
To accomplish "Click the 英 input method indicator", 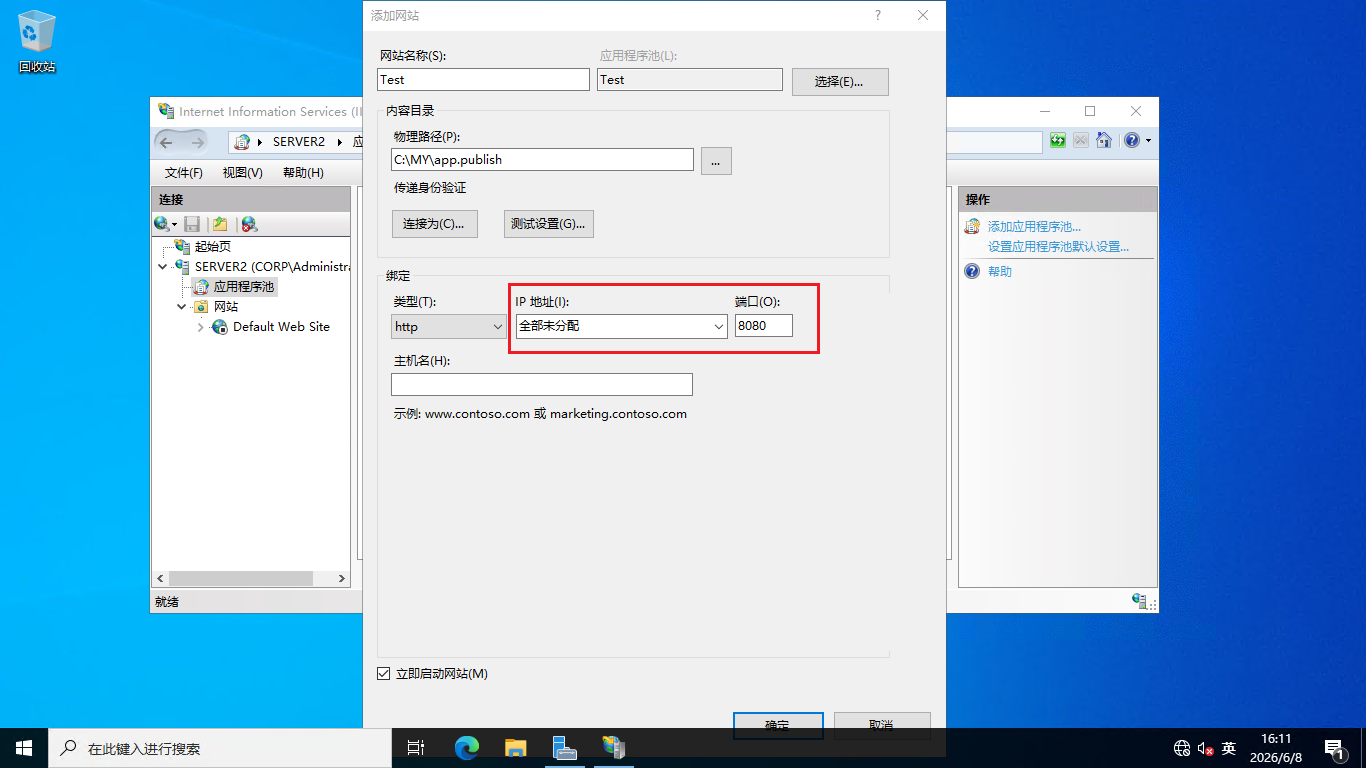I will 1229,748.
